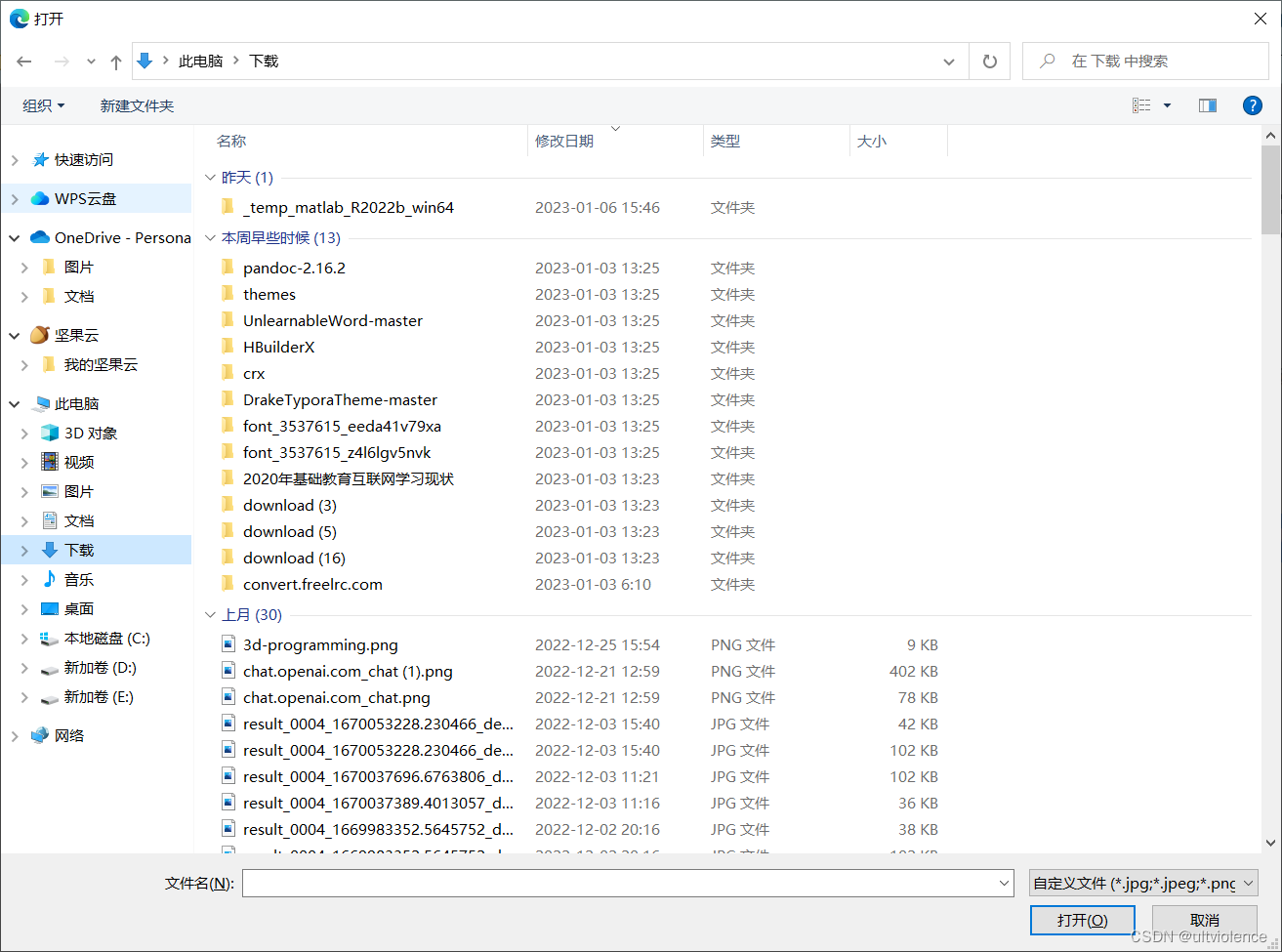Open the view options dropdown arrow
1282x952 pixels.
1167,105
